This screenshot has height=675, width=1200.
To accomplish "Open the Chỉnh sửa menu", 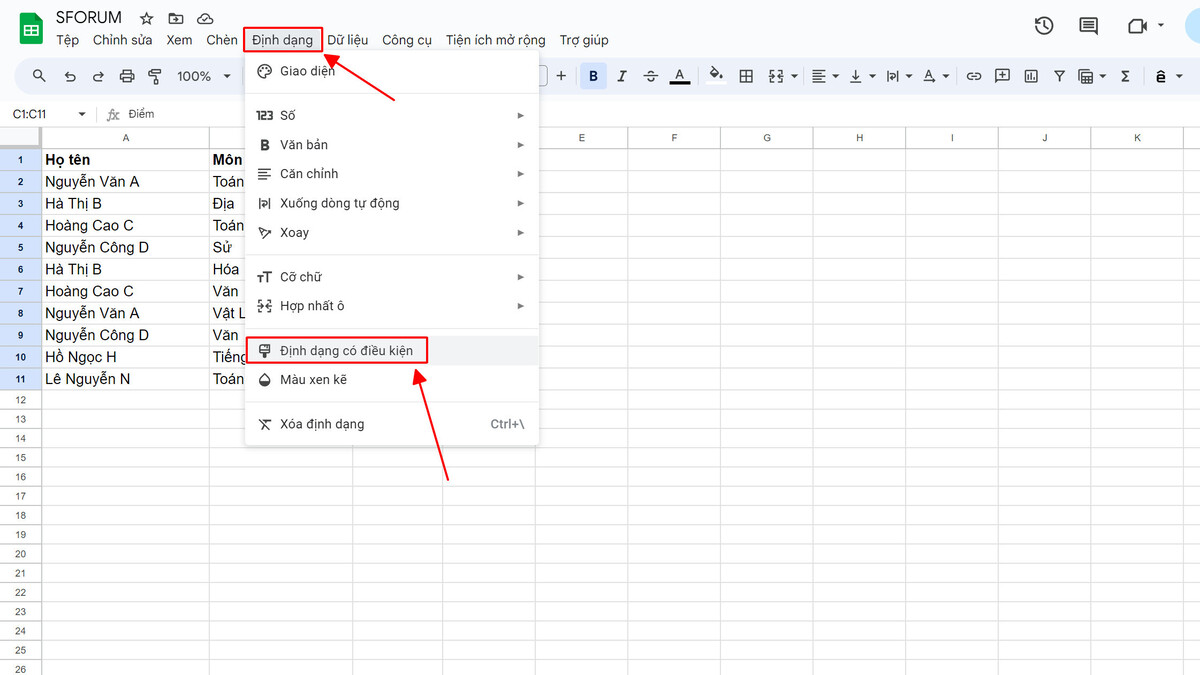I will coord(123,40).
